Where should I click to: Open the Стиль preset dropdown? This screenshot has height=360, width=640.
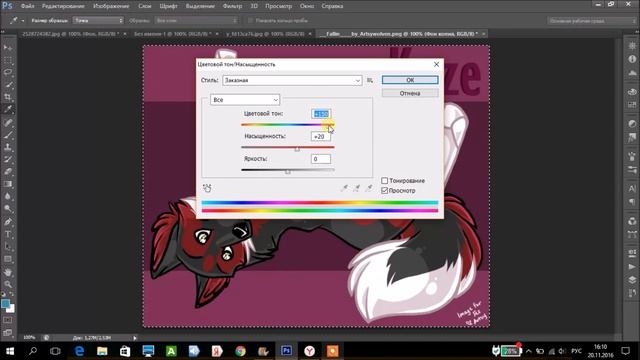[x=292, y=80]
